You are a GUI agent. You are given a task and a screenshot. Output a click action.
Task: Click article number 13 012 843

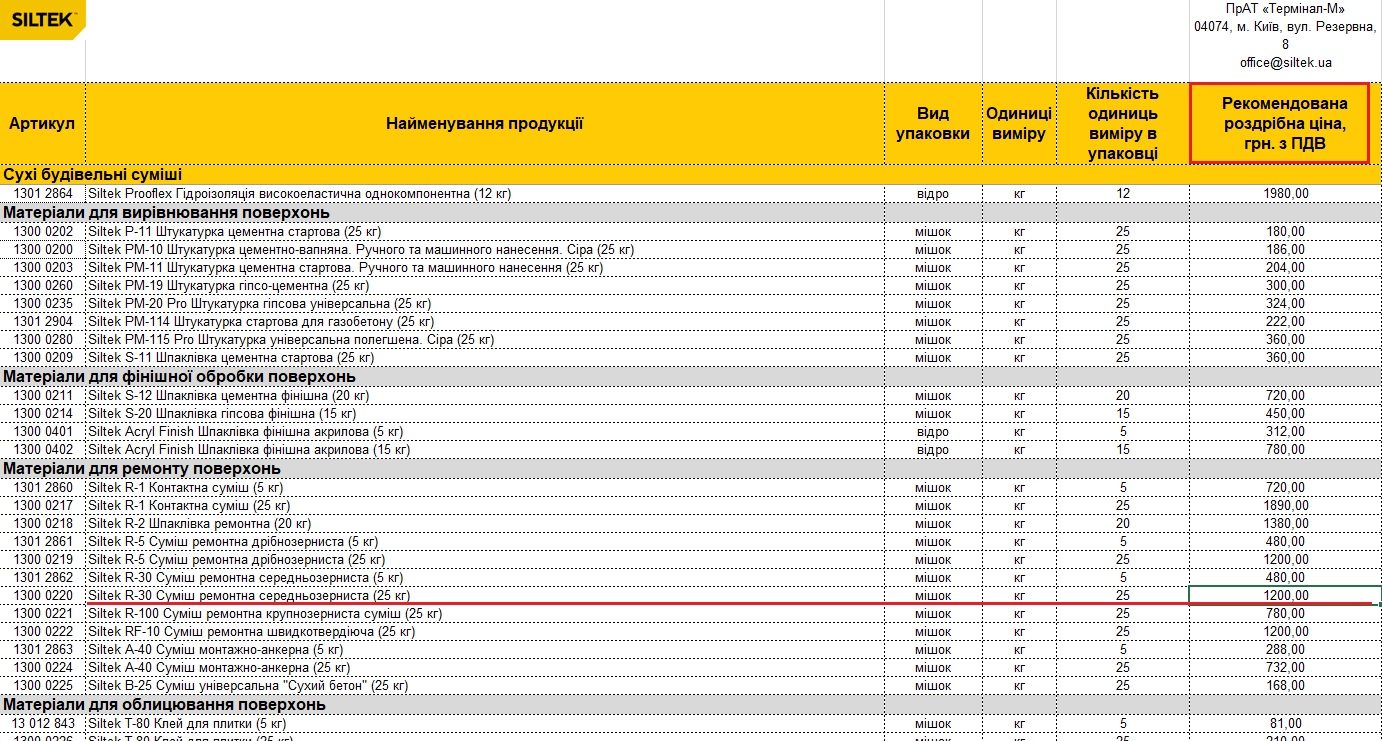pyautogui.click(x=43, y=723)
